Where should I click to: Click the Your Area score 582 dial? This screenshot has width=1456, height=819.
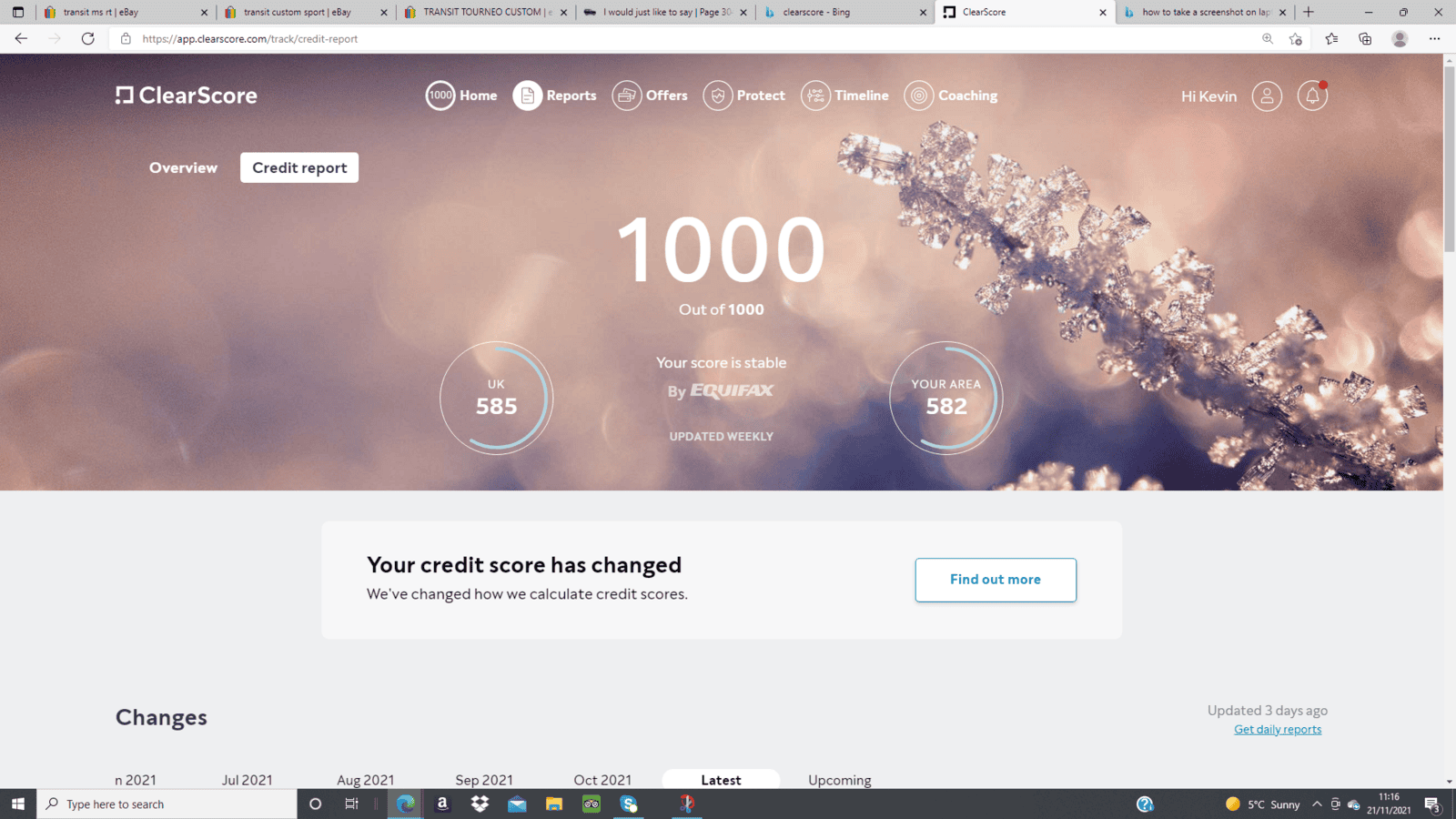(946, 398)
